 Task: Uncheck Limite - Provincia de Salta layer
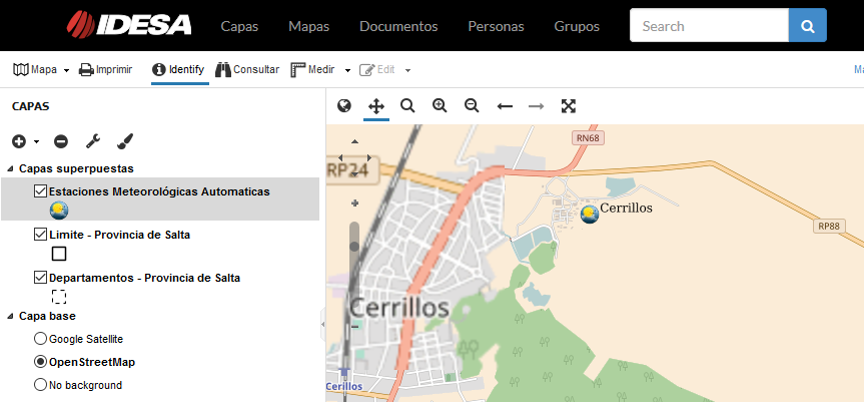coord(40,235)
